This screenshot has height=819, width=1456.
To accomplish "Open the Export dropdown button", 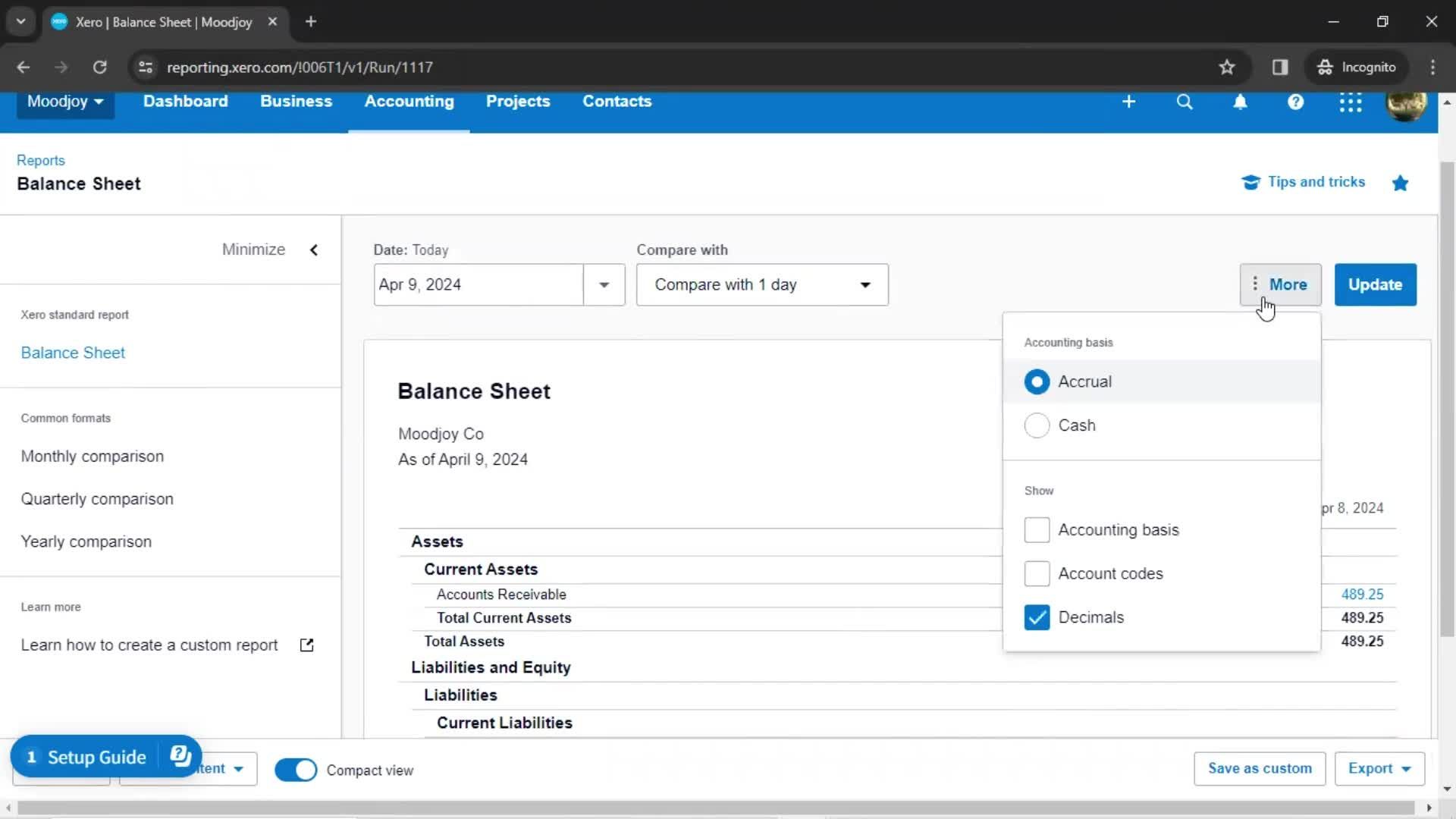I will click(x=1379, y=768).
